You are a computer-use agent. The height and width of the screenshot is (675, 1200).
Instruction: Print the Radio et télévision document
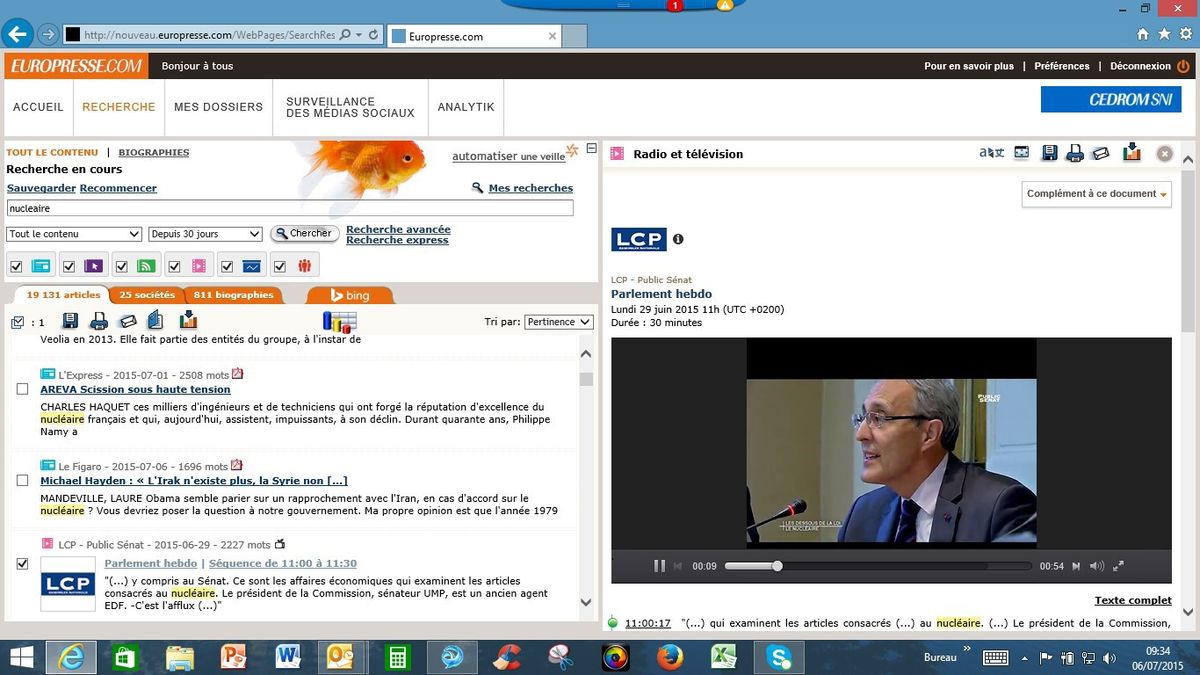(x=1075, y=154)
